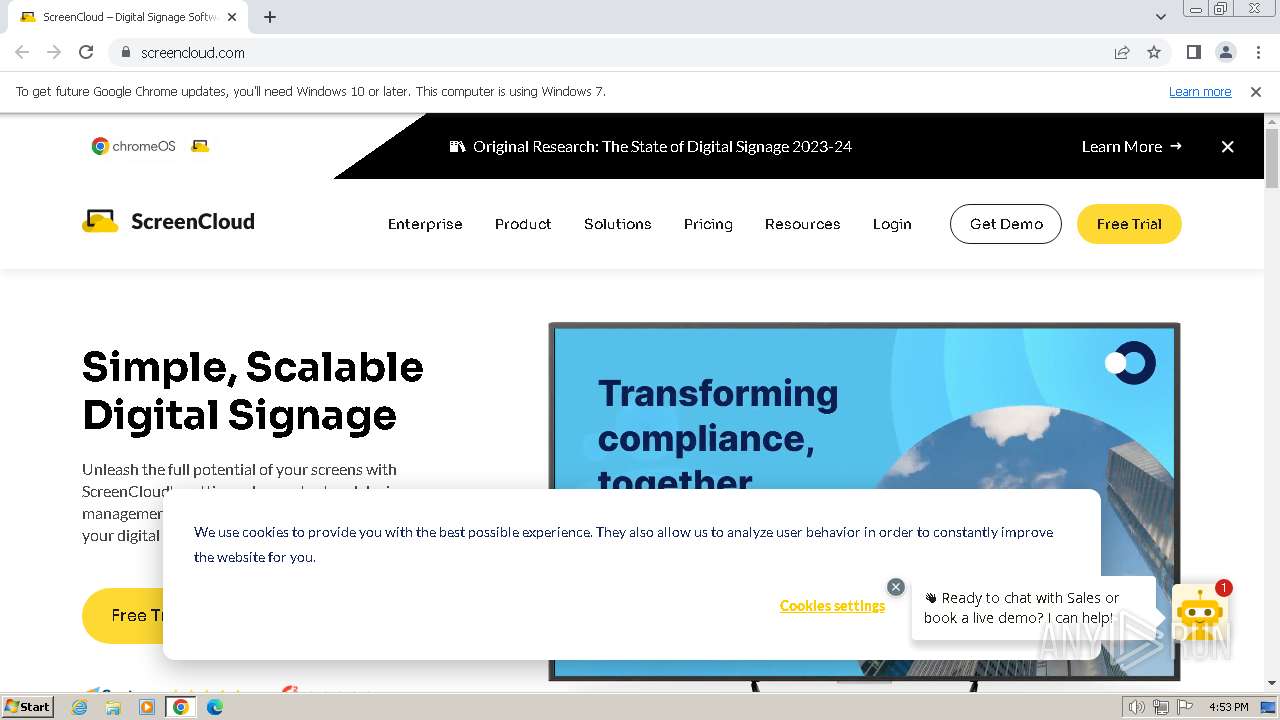
Task: Open the Product menu item
Action: coord(523,224)
